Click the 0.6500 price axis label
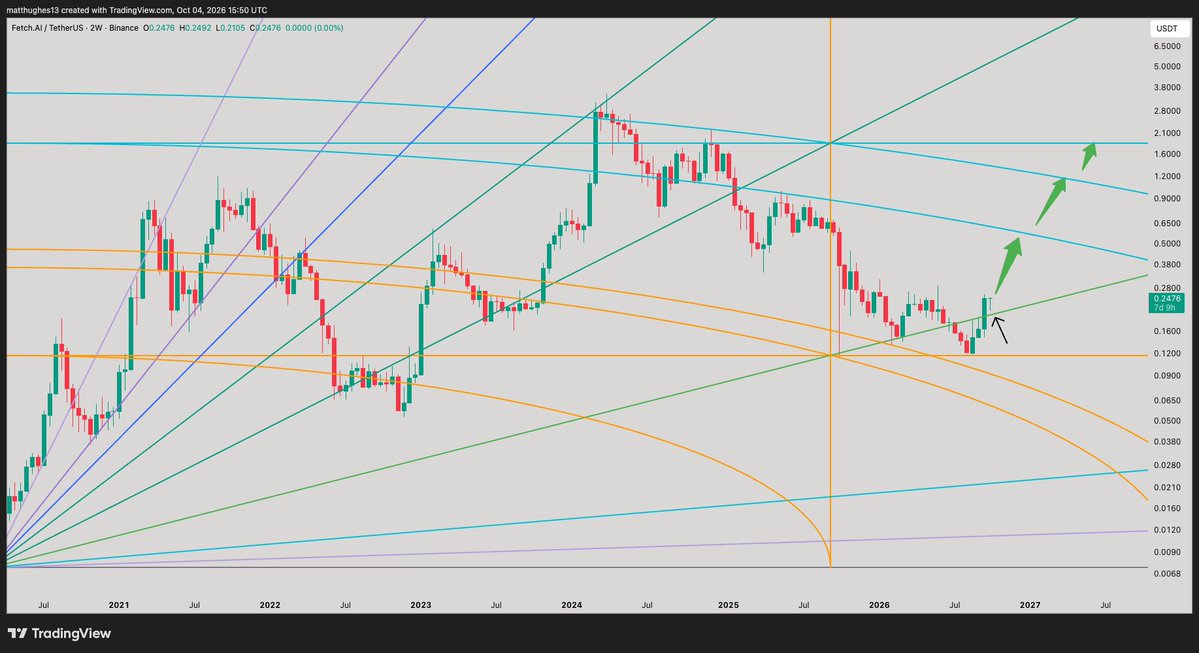Viewport: 1199px width, 653px height. coord(1167,223)
